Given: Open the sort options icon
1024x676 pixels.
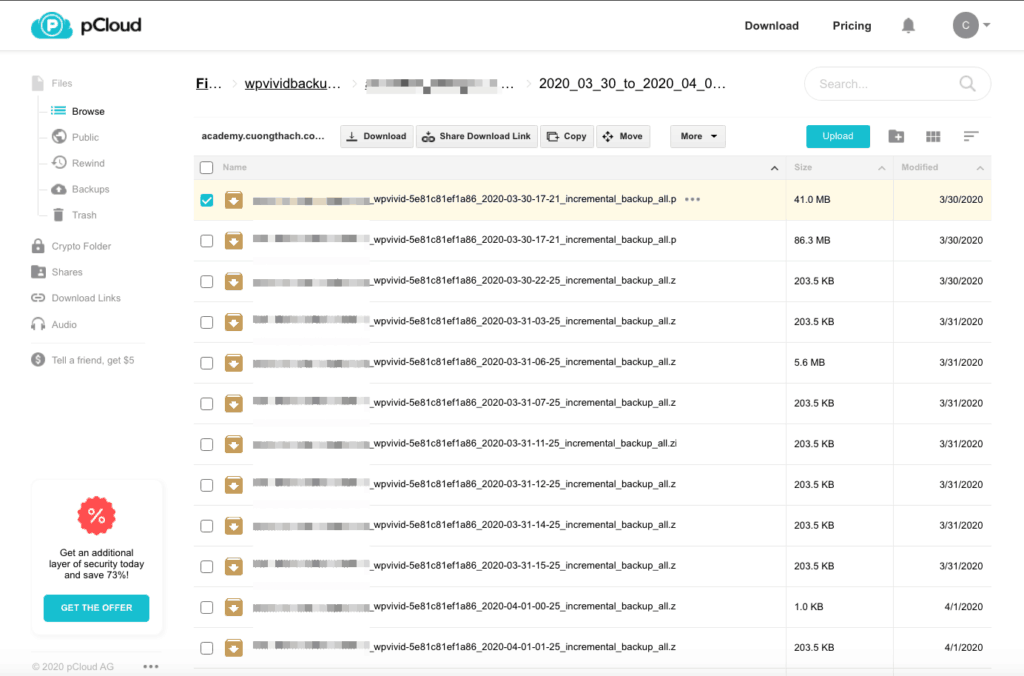Looking at the screenshot, I should (x=970, y=136).
